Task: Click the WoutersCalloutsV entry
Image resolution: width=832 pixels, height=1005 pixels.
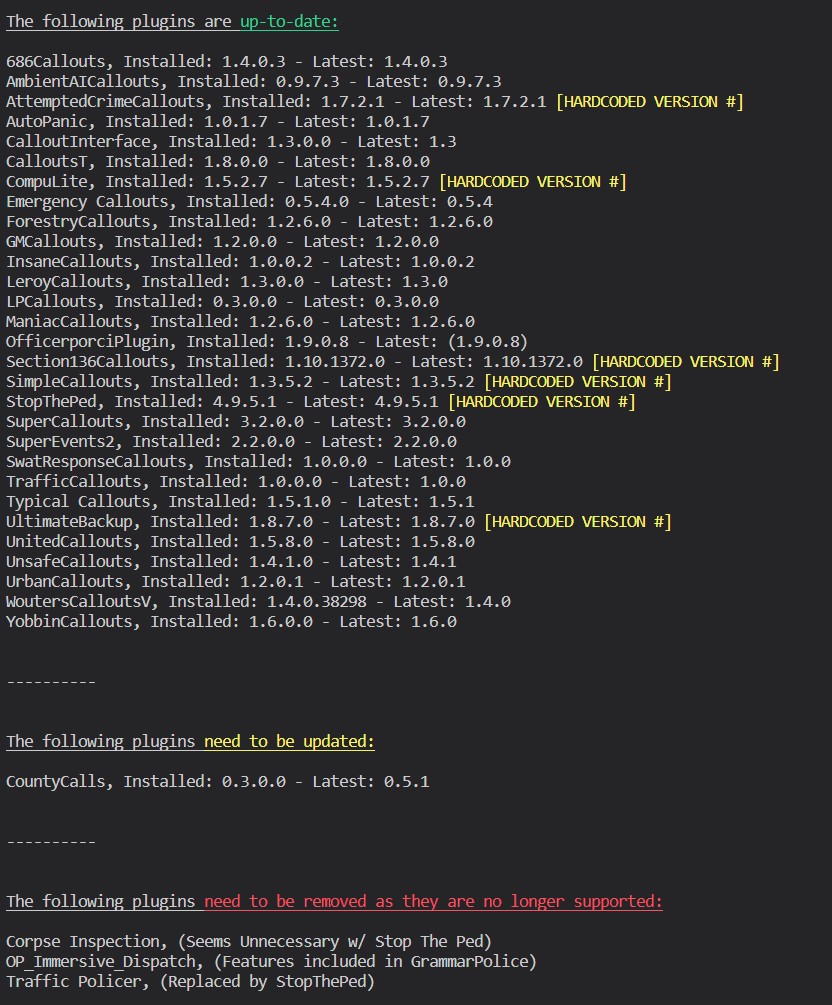Action: (258, 601)
